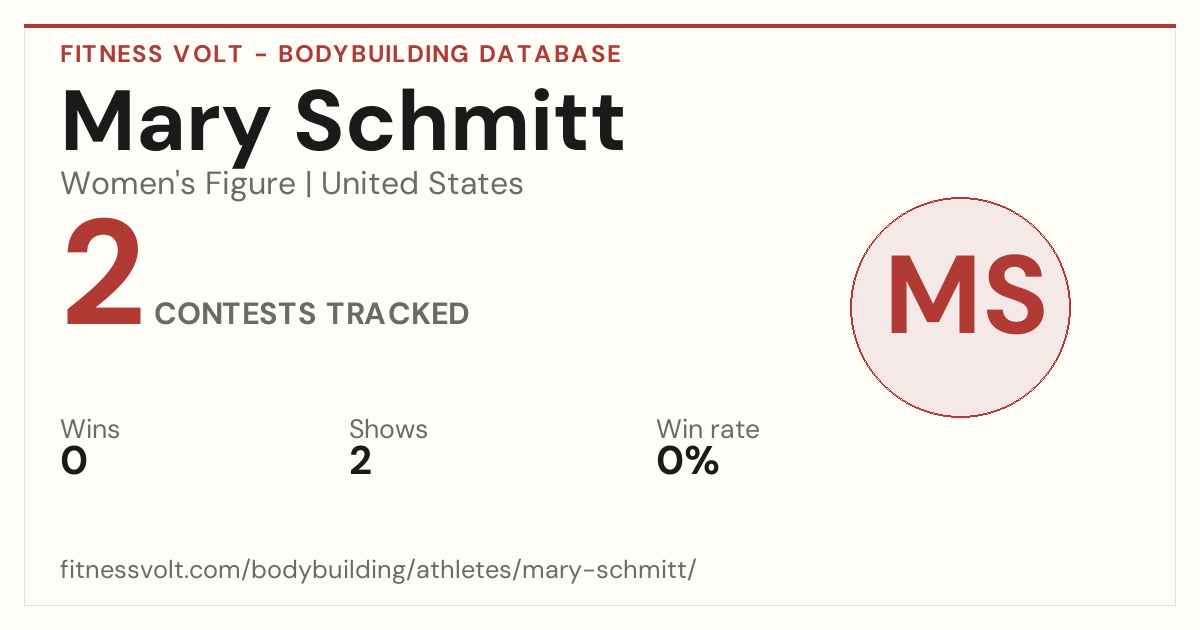Select the Shows stat label
Viewport: 1200px width, 630px height.
click(388, 430)
